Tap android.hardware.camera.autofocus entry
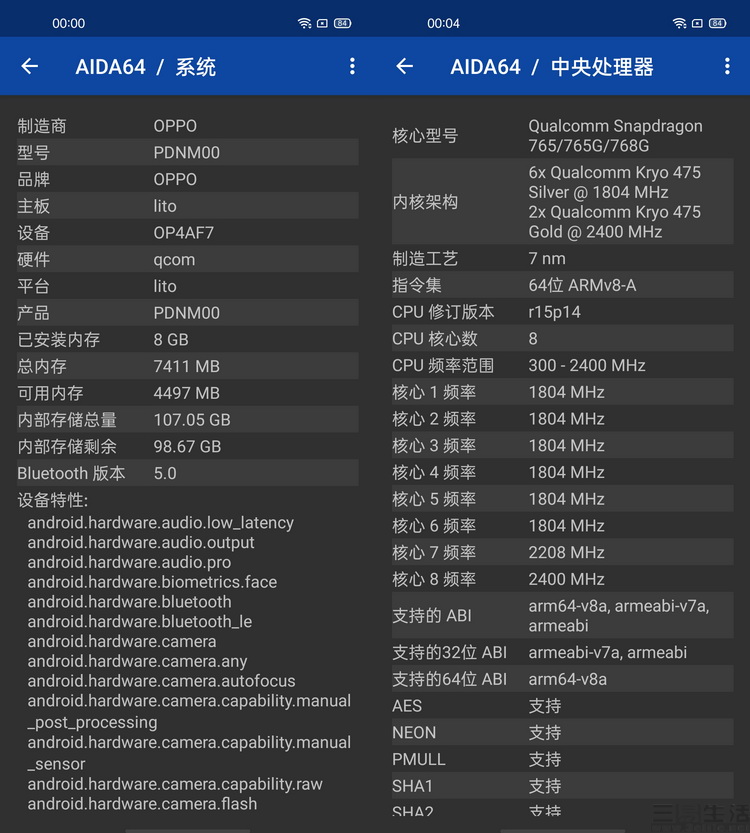This screenshot has height=833, width=750. point(161,681)
